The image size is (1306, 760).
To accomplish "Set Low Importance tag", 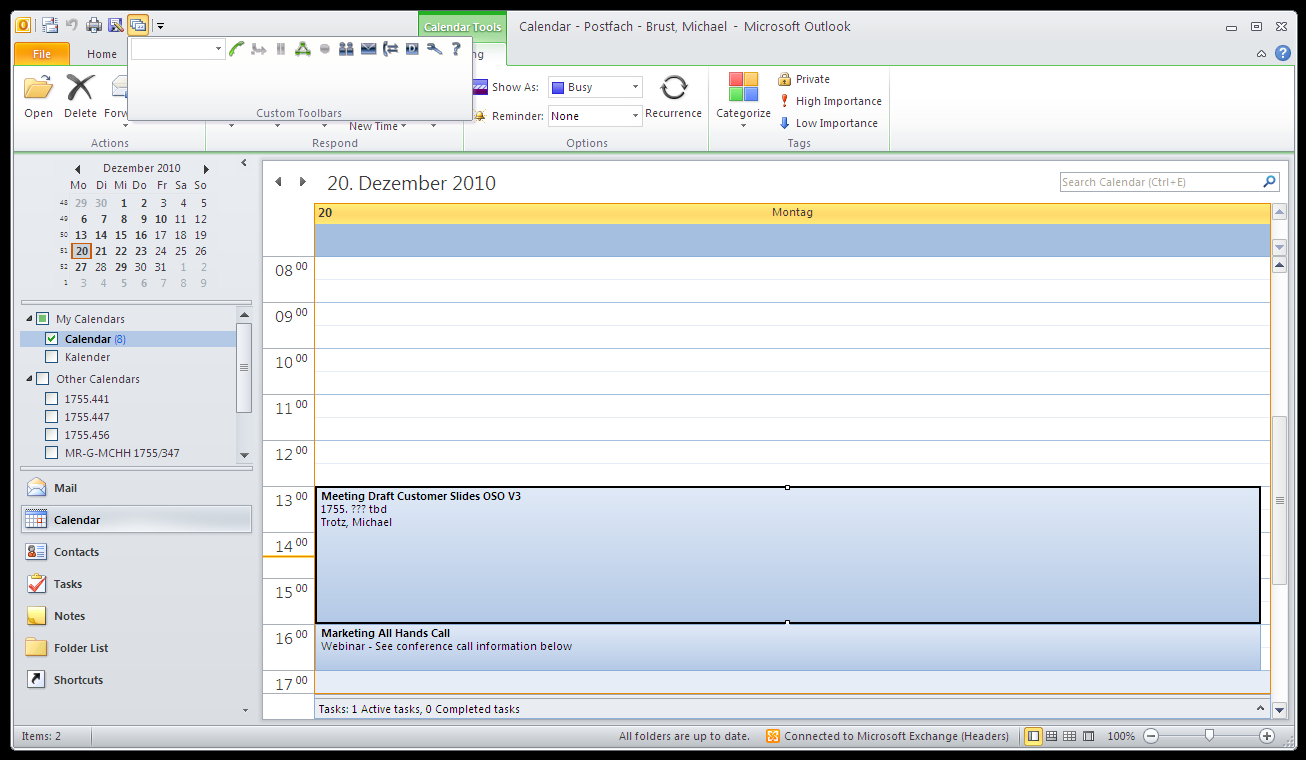I will pyautogui.click(x=828, y=123).
